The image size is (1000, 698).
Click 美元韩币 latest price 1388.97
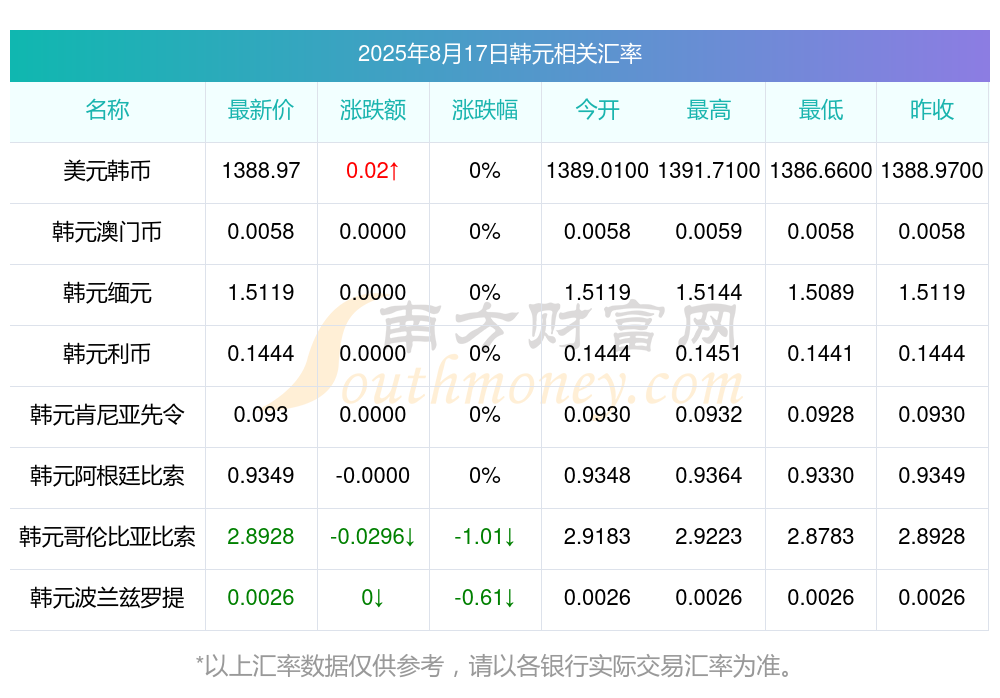tap(261, 170)
